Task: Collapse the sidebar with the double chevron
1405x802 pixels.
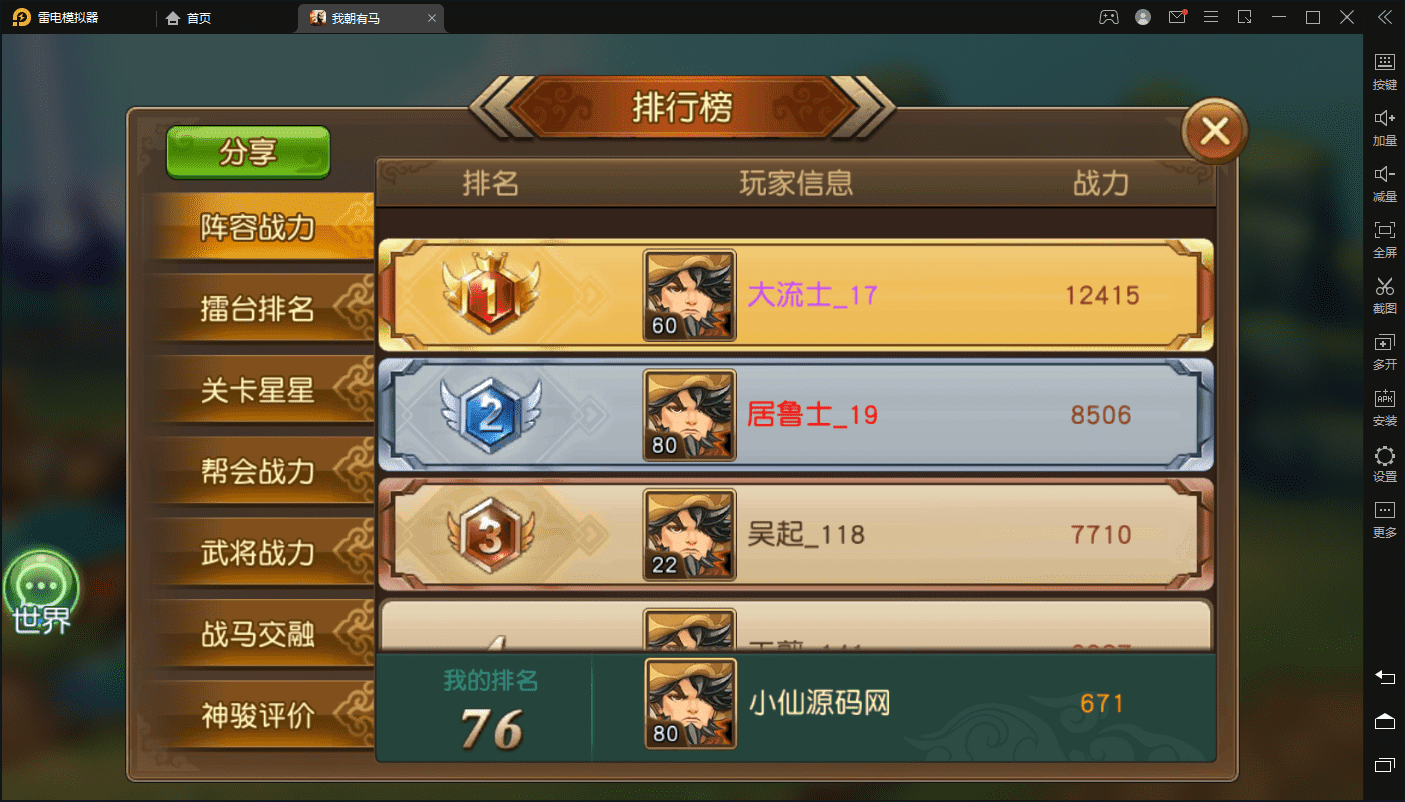Action: [x=1385, y=17]
